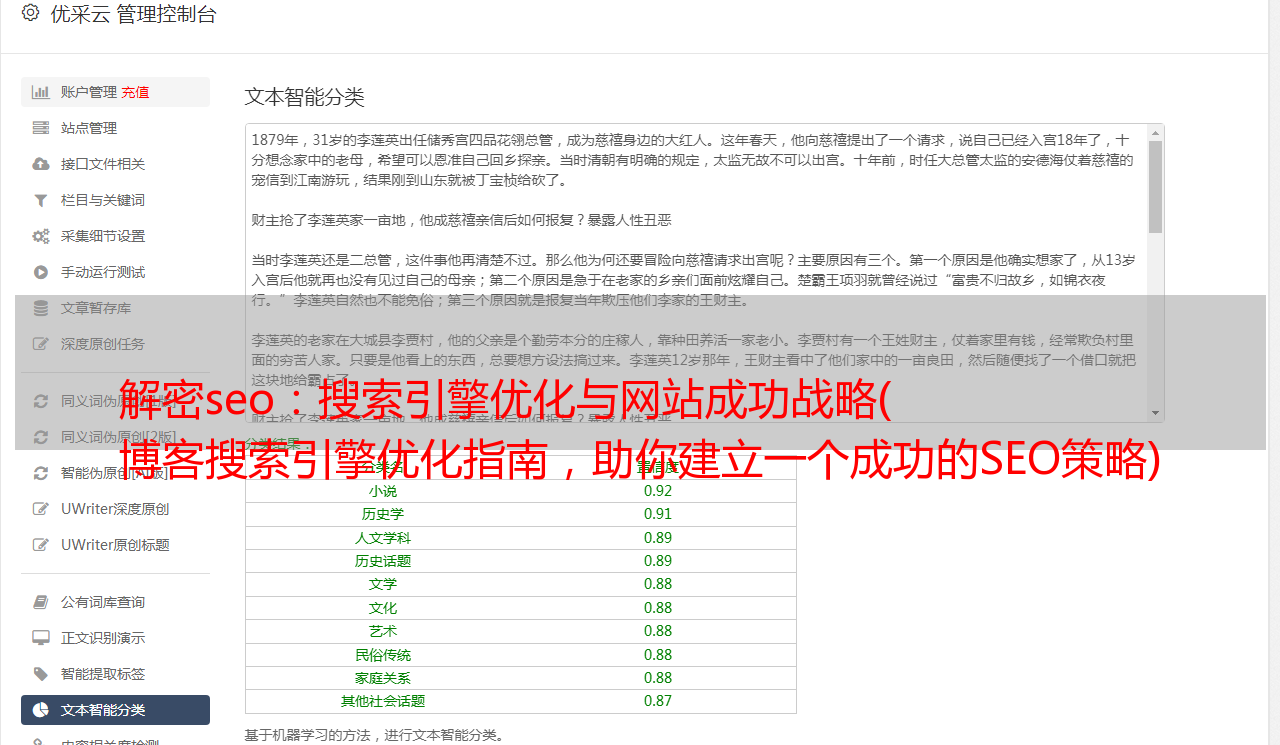
Task: Open UWriter深度原创 sidebar link
Action: point(115,509)
